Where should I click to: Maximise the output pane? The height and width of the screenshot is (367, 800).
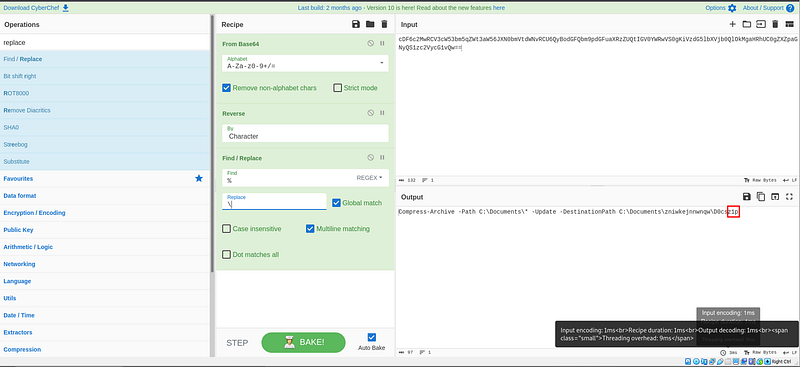click(789, 197)
